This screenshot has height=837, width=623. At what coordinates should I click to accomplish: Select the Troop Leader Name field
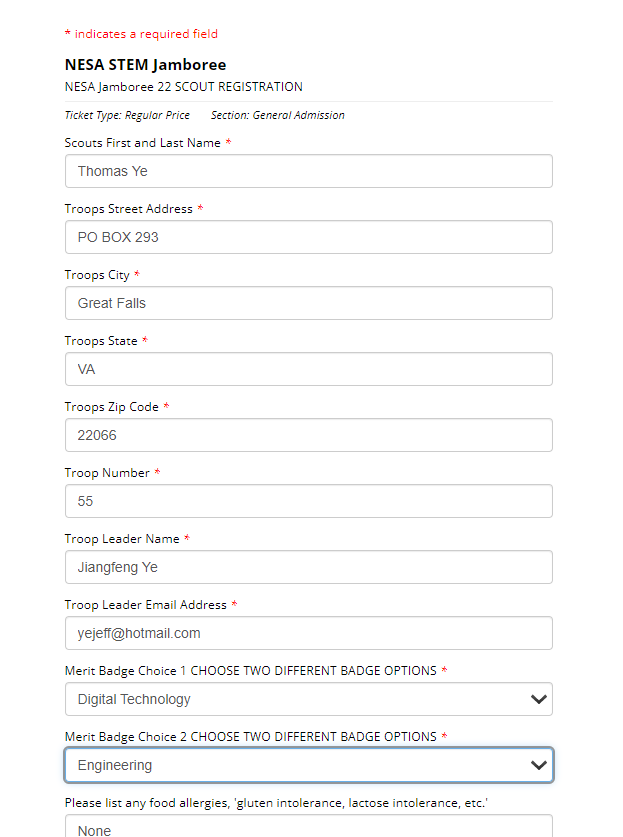pos(308,567)
